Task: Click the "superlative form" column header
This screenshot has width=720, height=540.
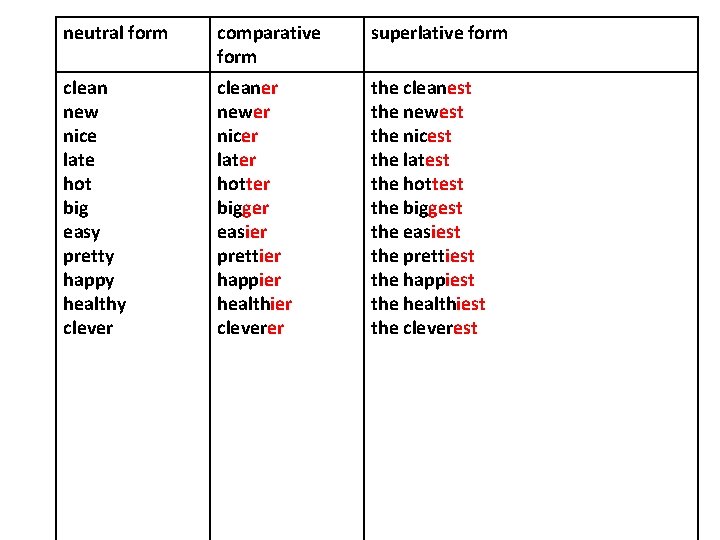Action: [x=439, y=33]
